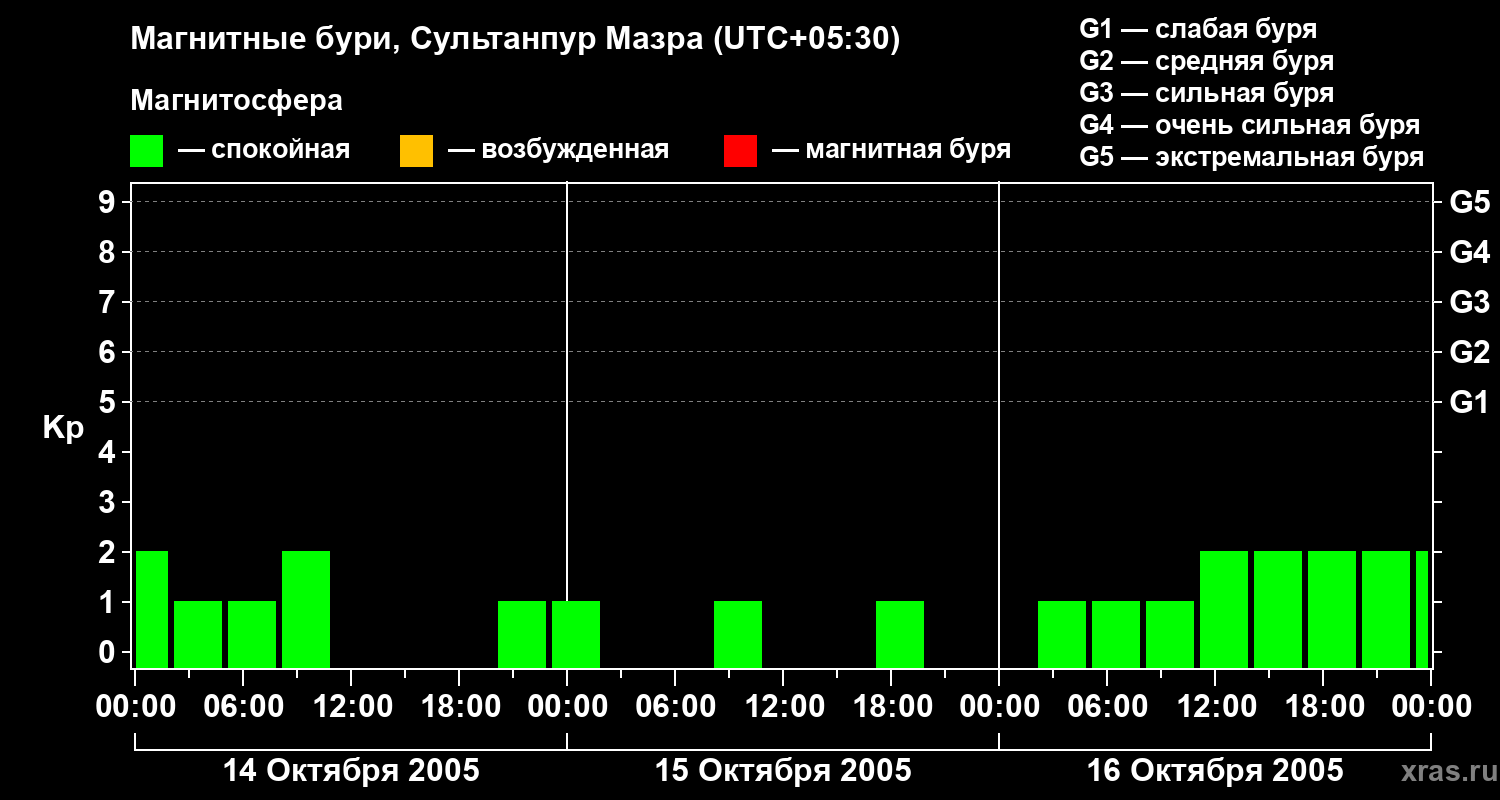Click the '14 Октября 2005' date label
This screenshot has width=1500, height=800.
pos(351,771)
